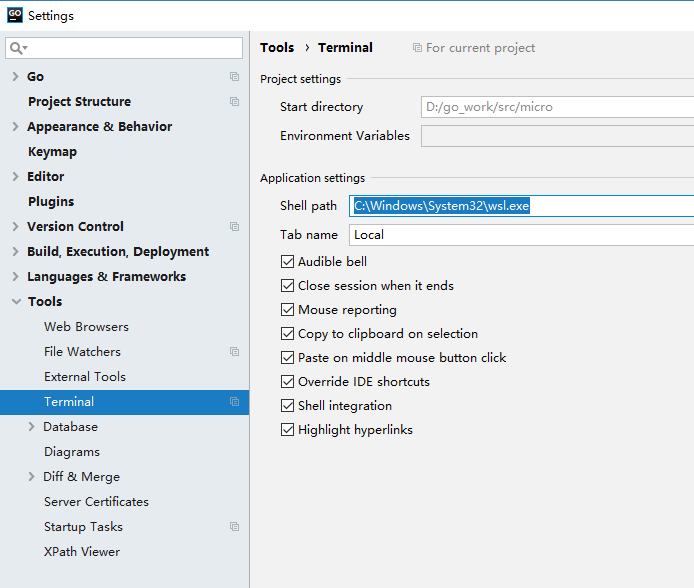Click the project icon next to Project Structure
This screenshot has height=588, width=694.
click(234, 102)
